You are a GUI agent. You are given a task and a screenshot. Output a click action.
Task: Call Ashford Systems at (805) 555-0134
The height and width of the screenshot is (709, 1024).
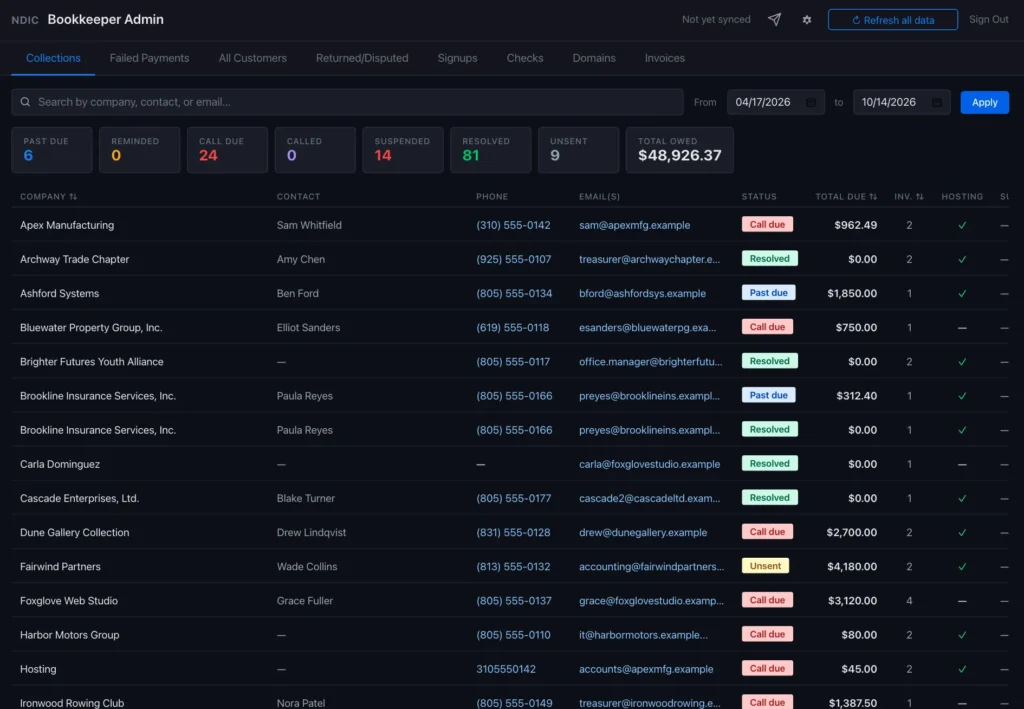pos(514,294)
